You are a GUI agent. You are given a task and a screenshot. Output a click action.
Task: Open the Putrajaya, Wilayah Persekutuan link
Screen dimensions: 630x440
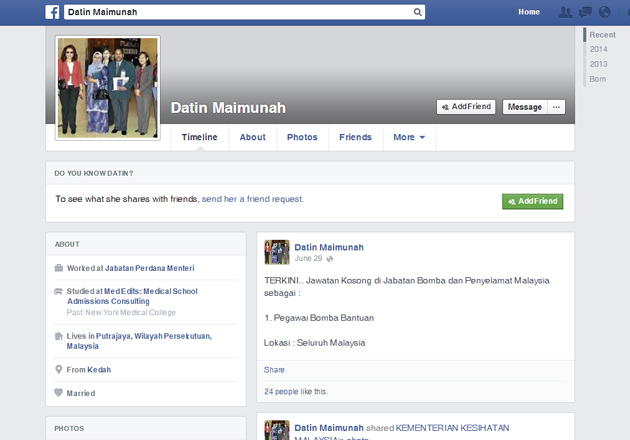click(139, 341)
